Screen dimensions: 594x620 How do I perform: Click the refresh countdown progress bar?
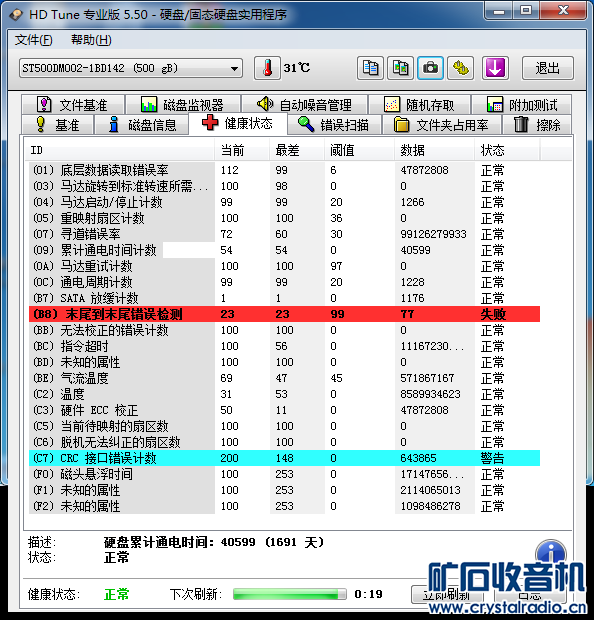tap(289, 594)
